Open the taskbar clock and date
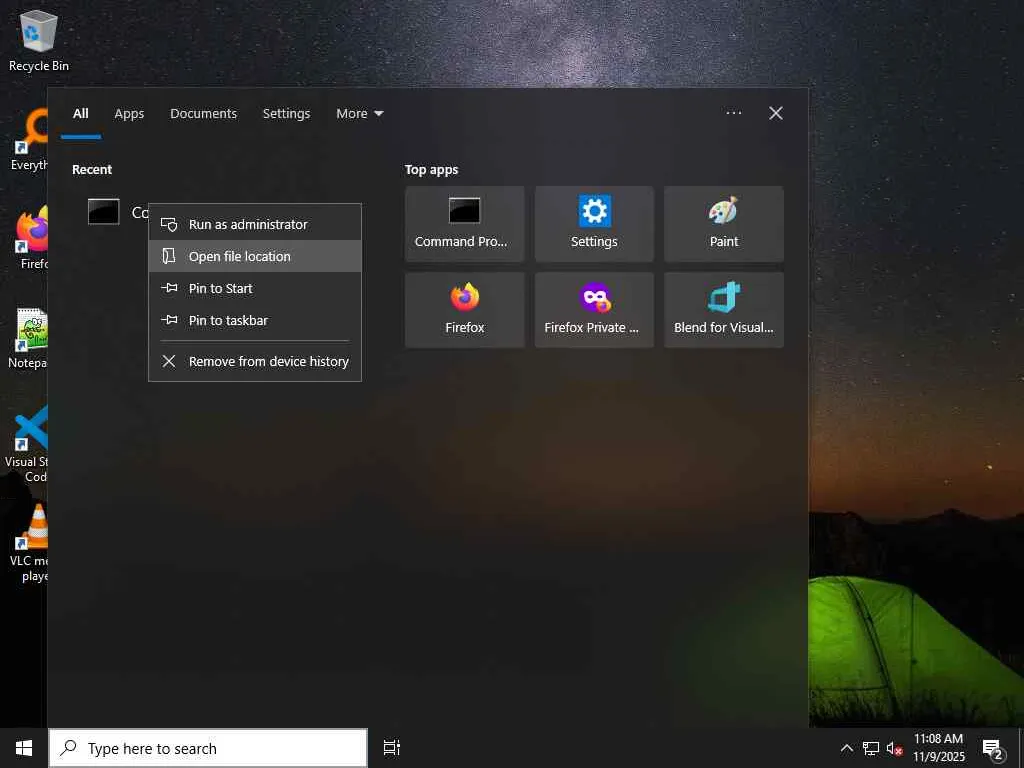Screen dimensions: 1024x768 pos(938,748)
